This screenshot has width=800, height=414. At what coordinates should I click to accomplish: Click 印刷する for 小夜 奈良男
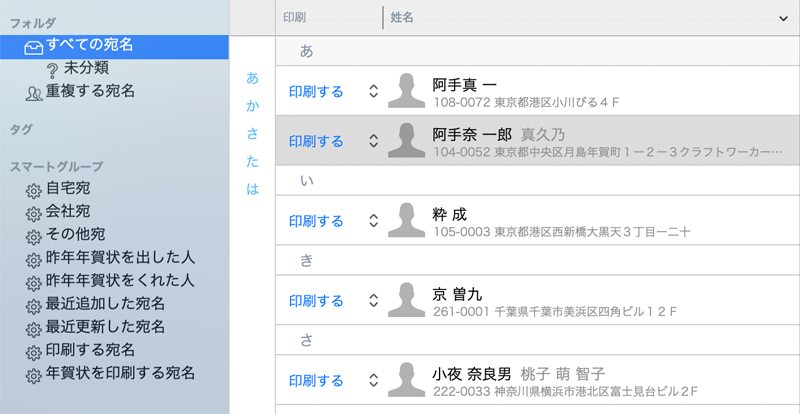[x=316, y=381]
